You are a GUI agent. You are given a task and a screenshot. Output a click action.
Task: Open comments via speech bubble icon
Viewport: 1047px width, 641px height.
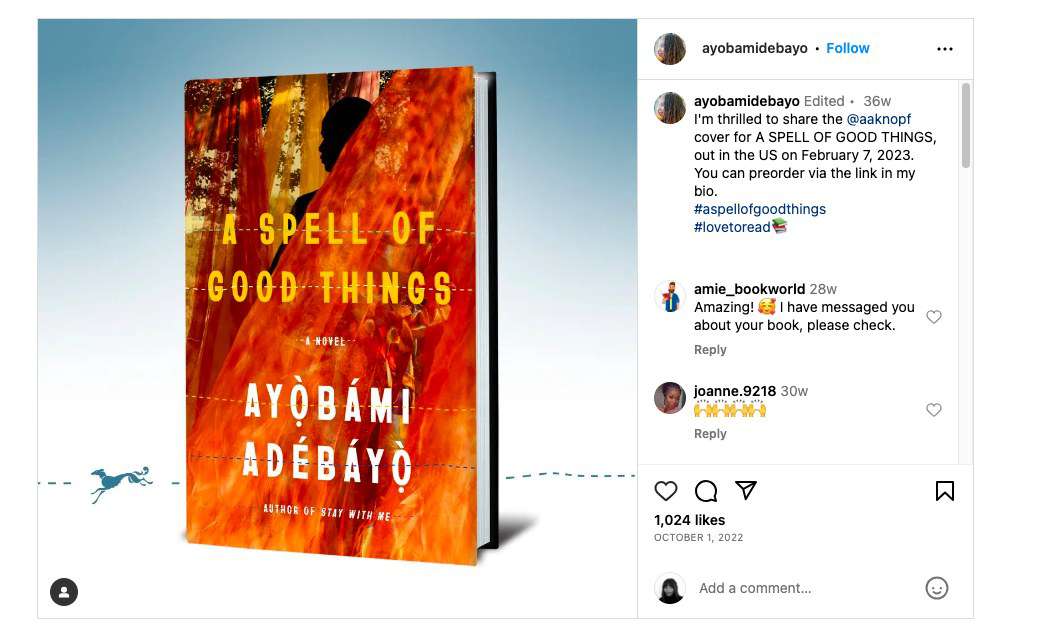coord(706,491)
